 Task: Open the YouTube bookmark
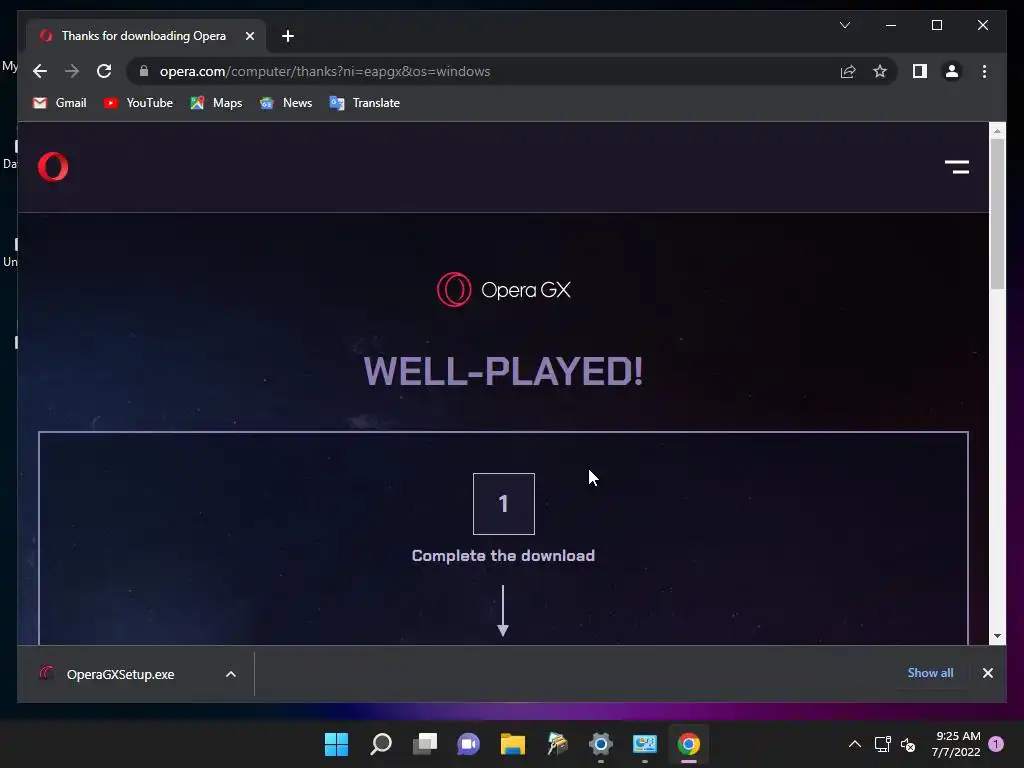point(138,103)
